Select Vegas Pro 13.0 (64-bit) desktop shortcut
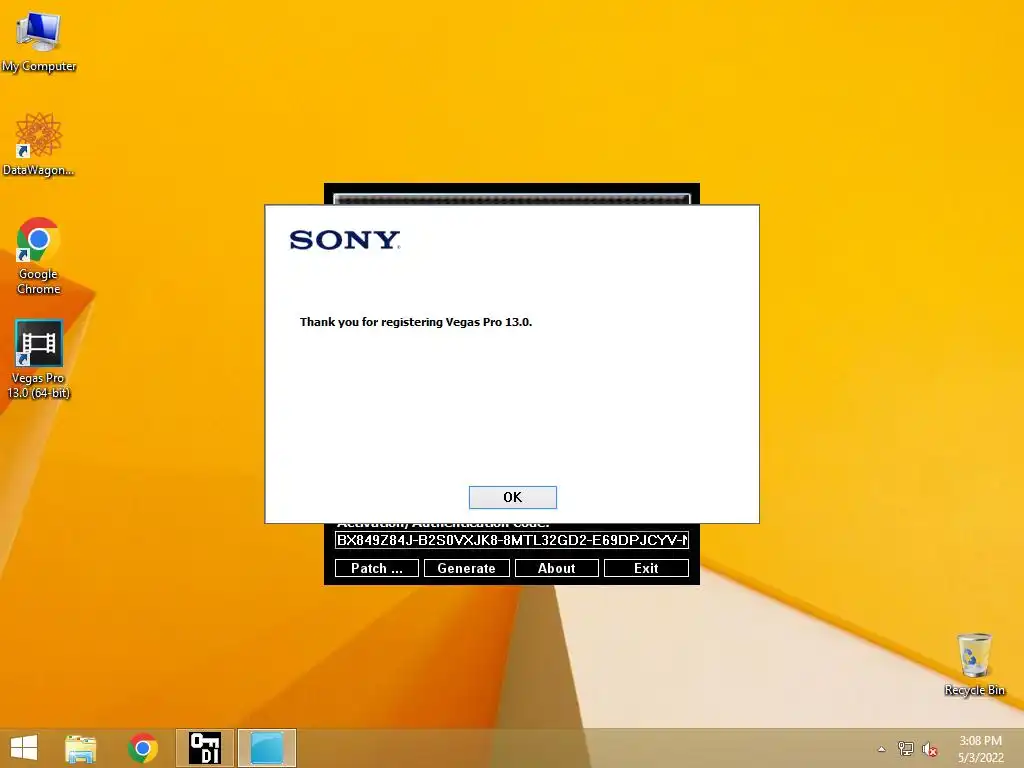The height and width of the screenshot is (768, 1024). [39, 359]
